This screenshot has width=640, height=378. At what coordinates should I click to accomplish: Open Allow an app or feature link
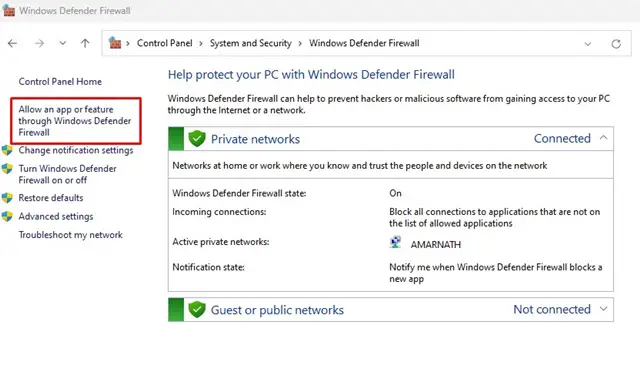point(75,121)
